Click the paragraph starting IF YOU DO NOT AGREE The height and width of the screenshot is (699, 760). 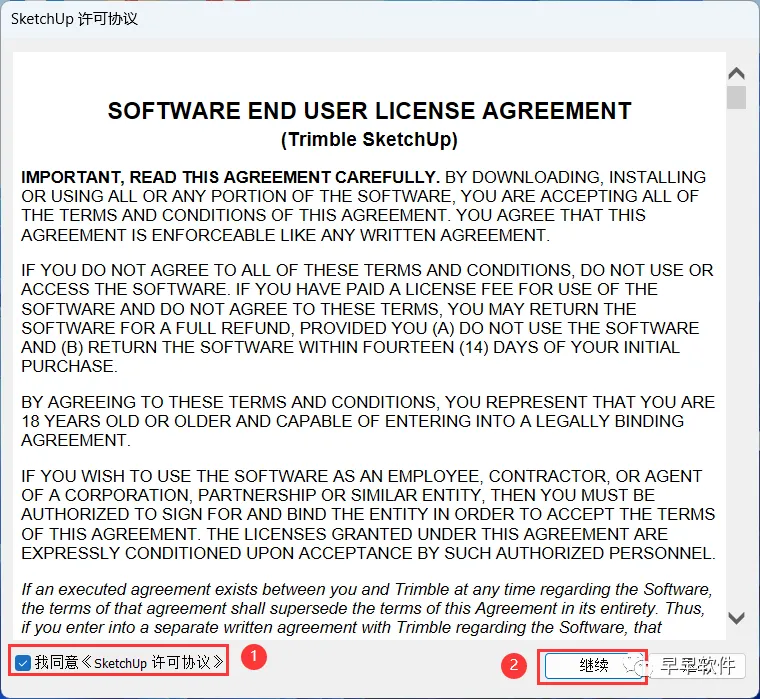pyautogui.click(x=367, y=318)
